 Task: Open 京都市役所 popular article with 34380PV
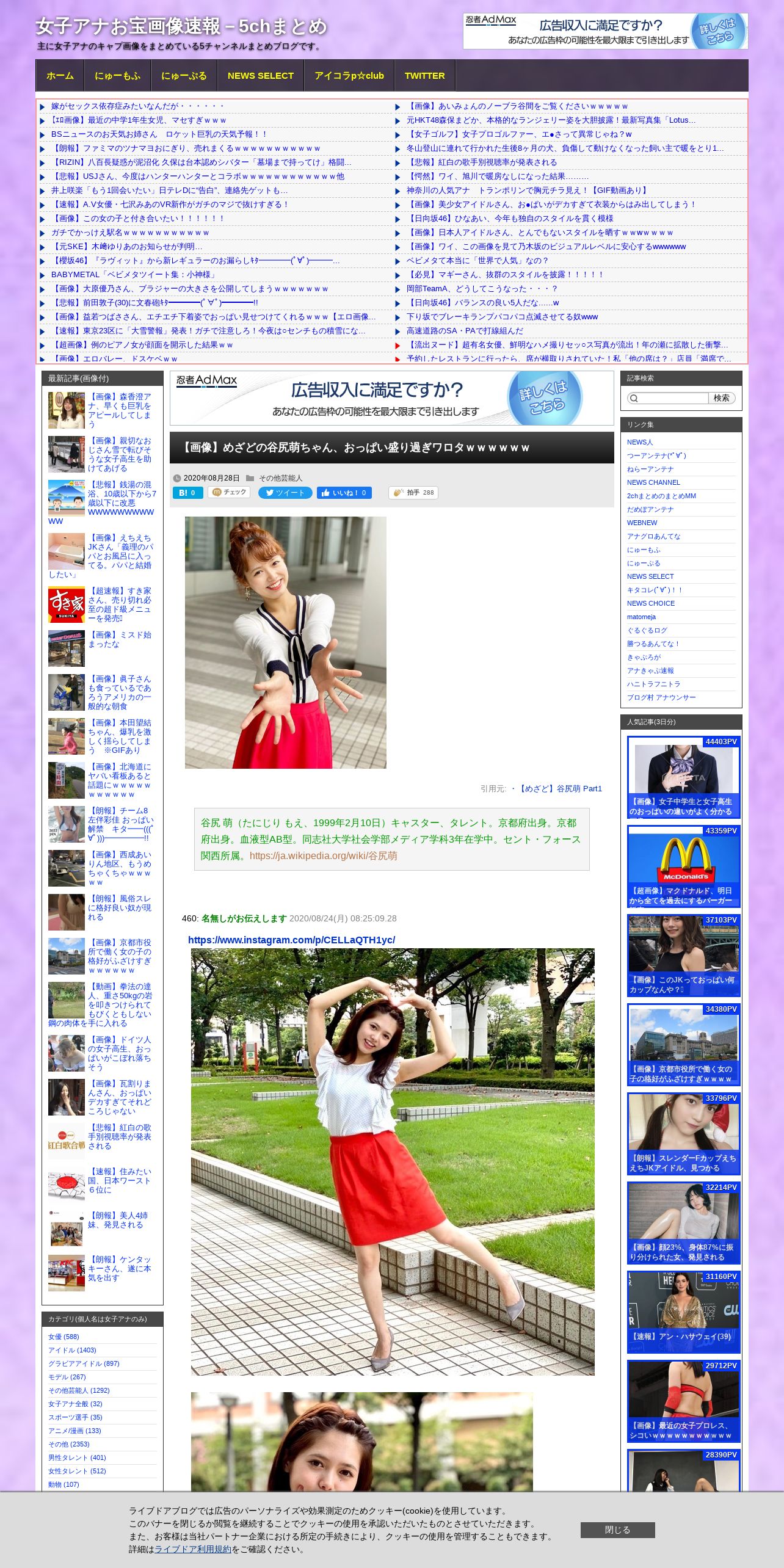[x=683, y=1045]
